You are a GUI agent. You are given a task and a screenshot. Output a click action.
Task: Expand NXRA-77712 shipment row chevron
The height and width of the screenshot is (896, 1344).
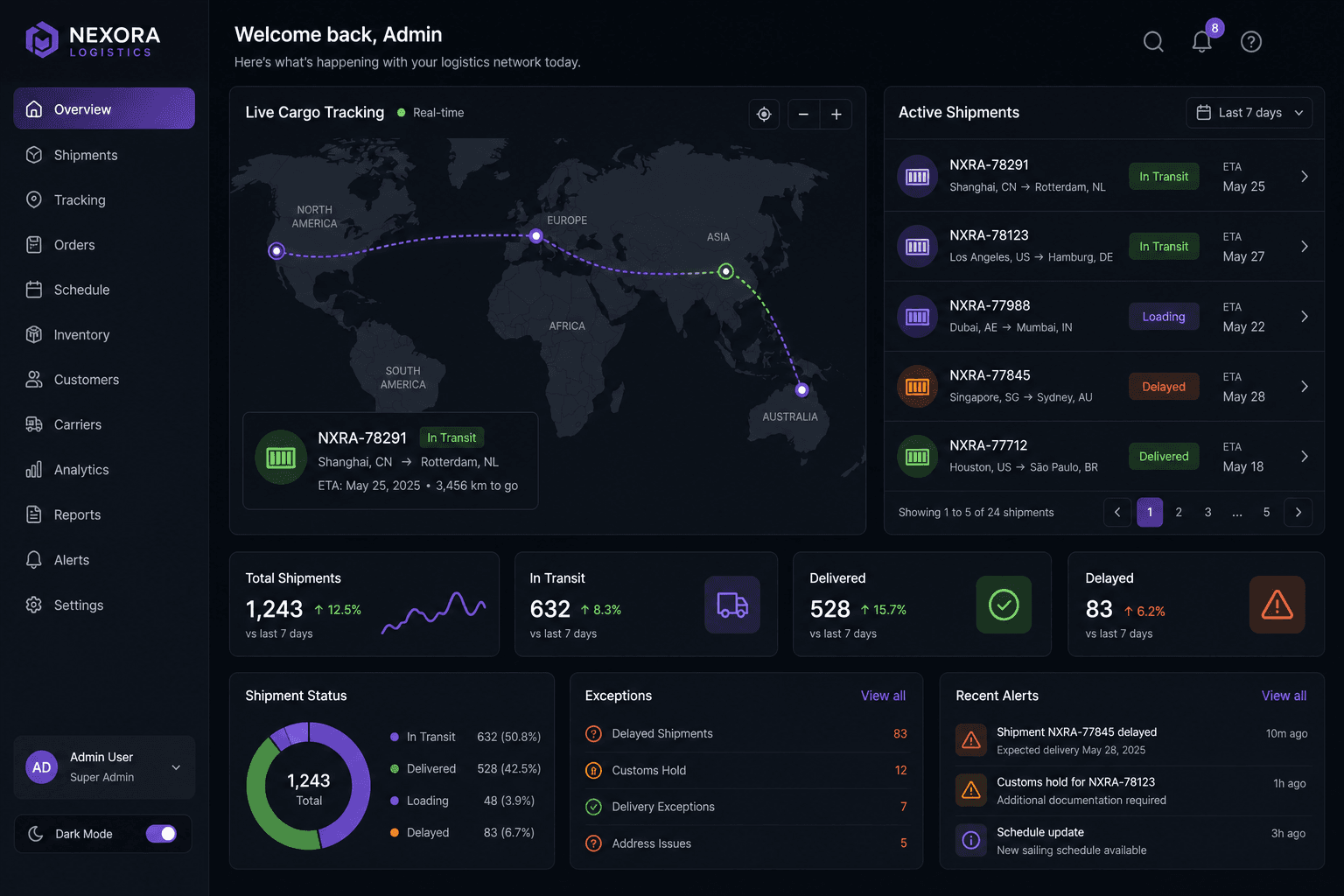pyautogui.click(x=1305, y=457)
